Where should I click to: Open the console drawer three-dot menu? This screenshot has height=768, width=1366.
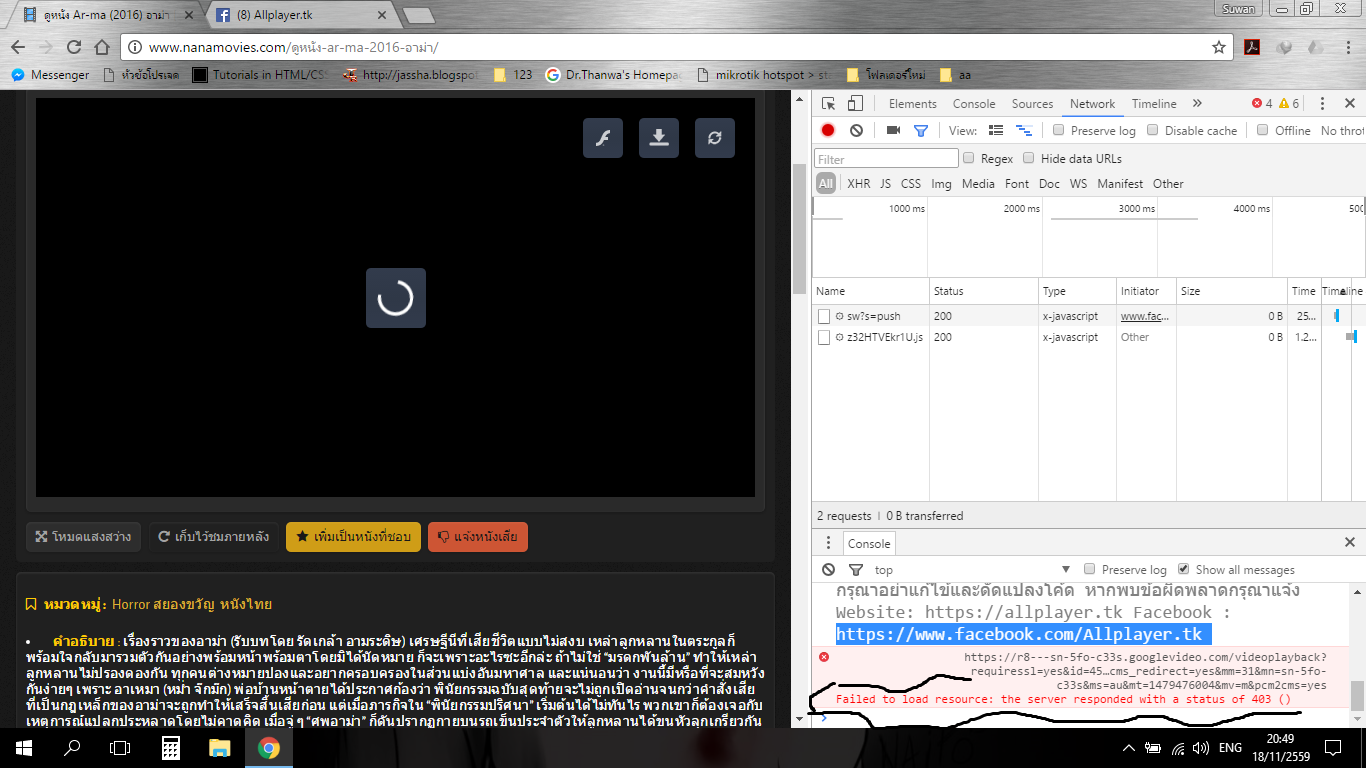click(828, 543)
